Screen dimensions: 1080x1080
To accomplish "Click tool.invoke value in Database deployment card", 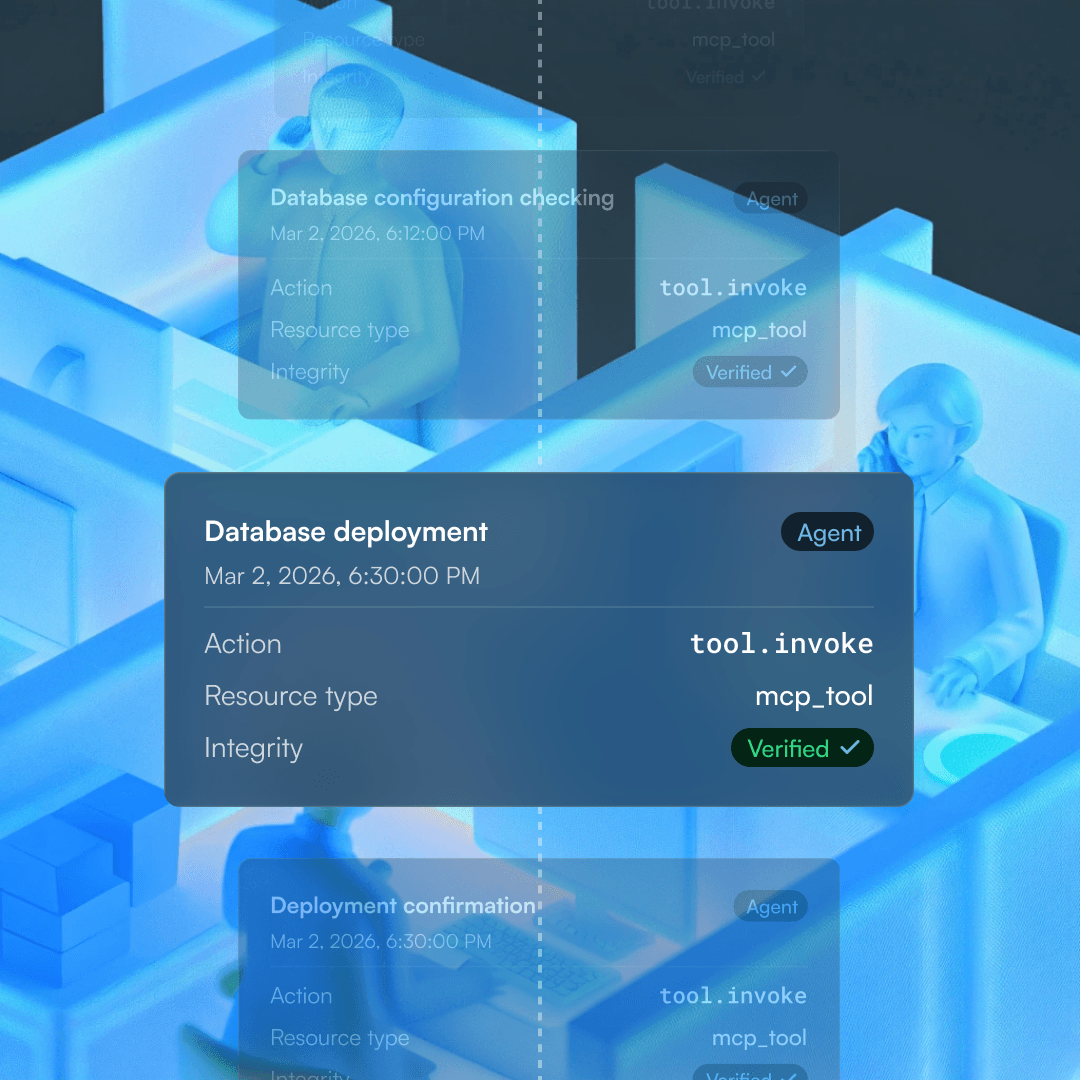I will click(x=782, y=643).
